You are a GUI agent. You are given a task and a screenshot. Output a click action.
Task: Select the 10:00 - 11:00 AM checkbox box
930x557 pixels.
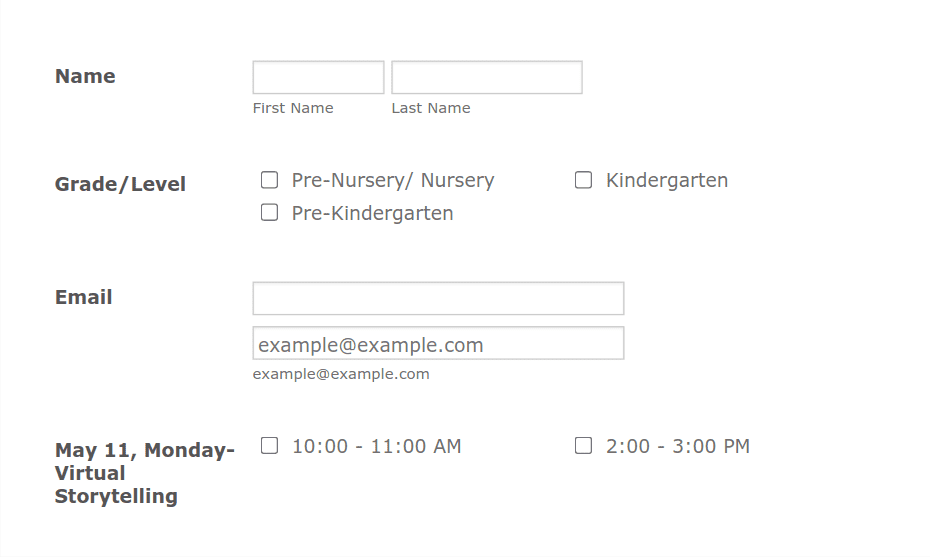click(x=269, y=446)
